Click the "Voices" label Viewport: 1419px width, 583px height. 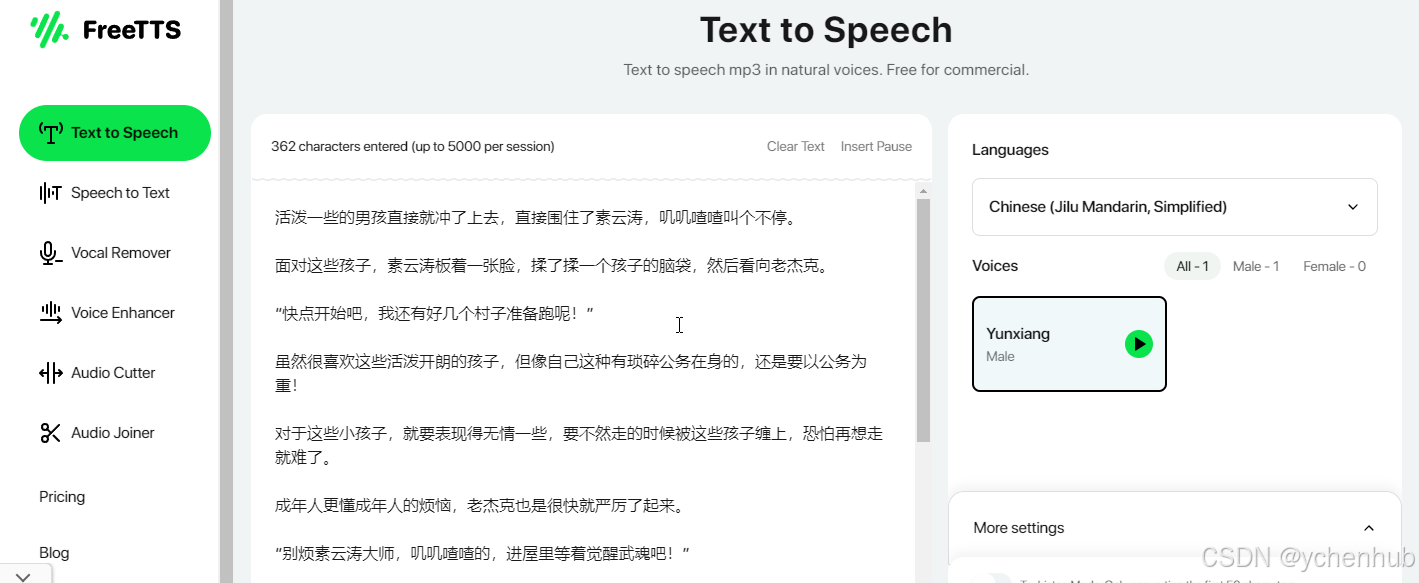click(995, 266)
